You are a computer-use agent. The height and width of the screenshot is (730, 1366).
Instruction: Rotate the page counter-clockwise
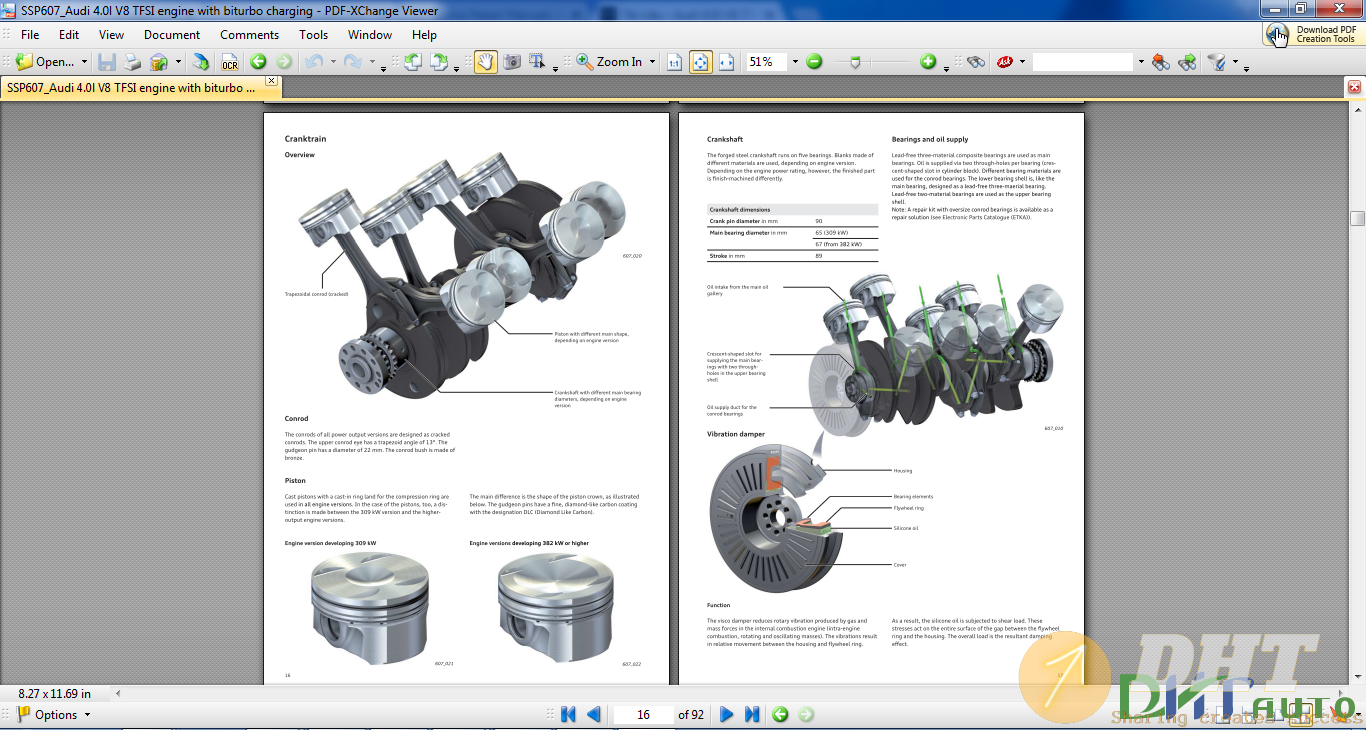412,62
